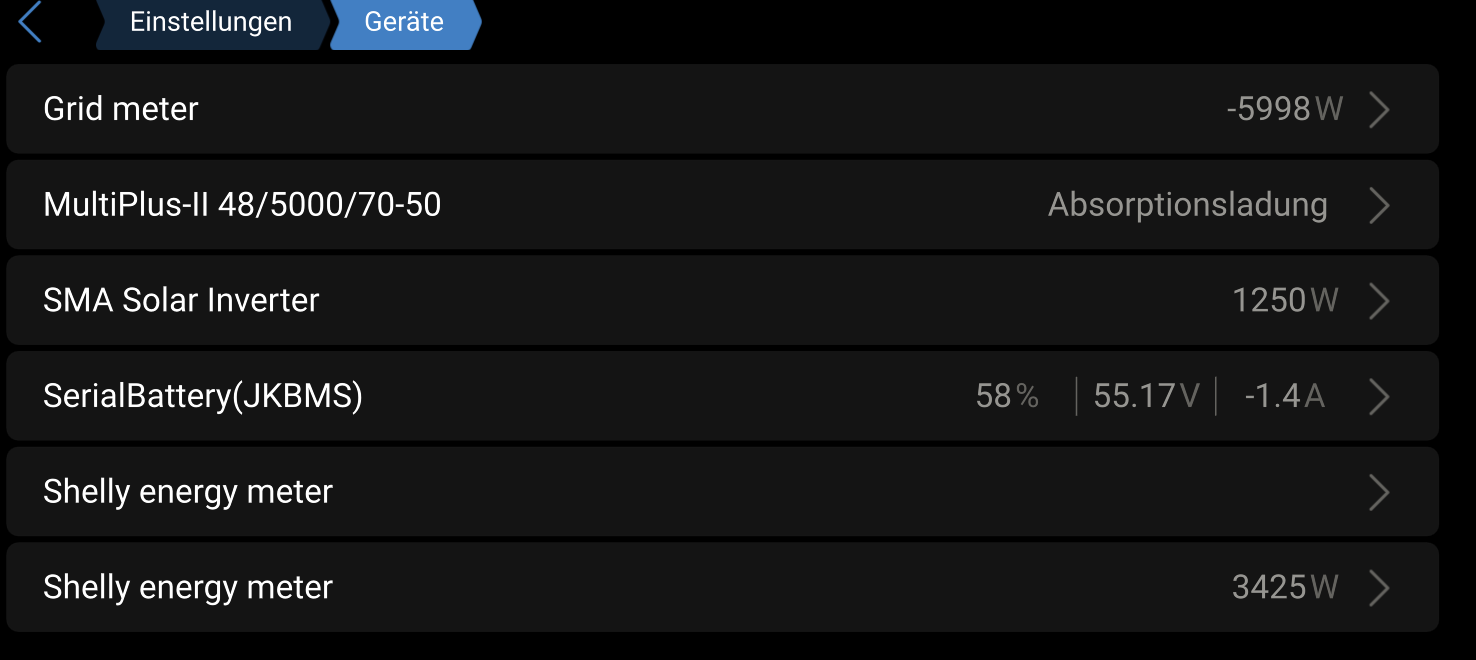Click the SerialBattery row chevron
The image size is (1476, 660).
[1379, 396]
